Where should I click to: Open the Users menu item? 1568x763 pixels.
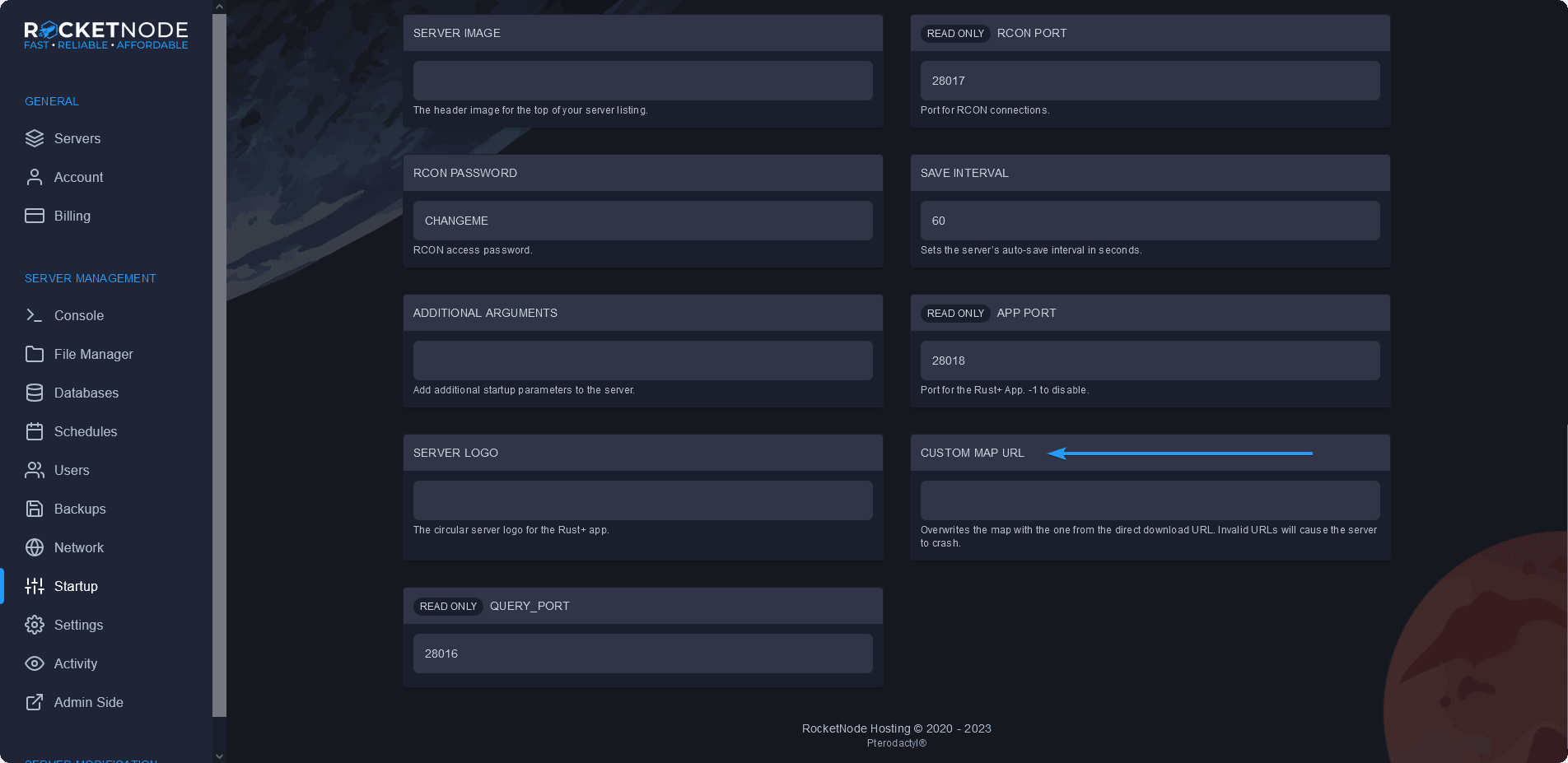tap(72, 470)
